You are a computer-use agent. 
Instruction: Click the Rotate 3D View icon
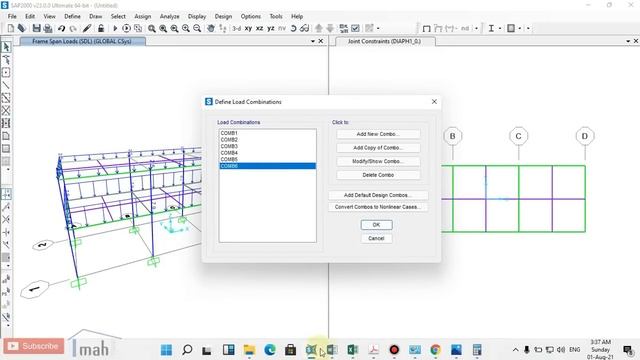[x=293, y=28]
